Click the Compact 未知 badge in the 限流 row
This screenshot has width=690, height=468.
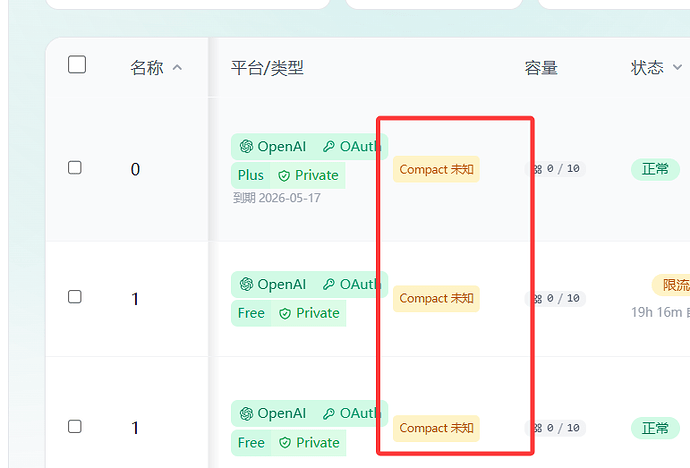click(x=436, y=299)
